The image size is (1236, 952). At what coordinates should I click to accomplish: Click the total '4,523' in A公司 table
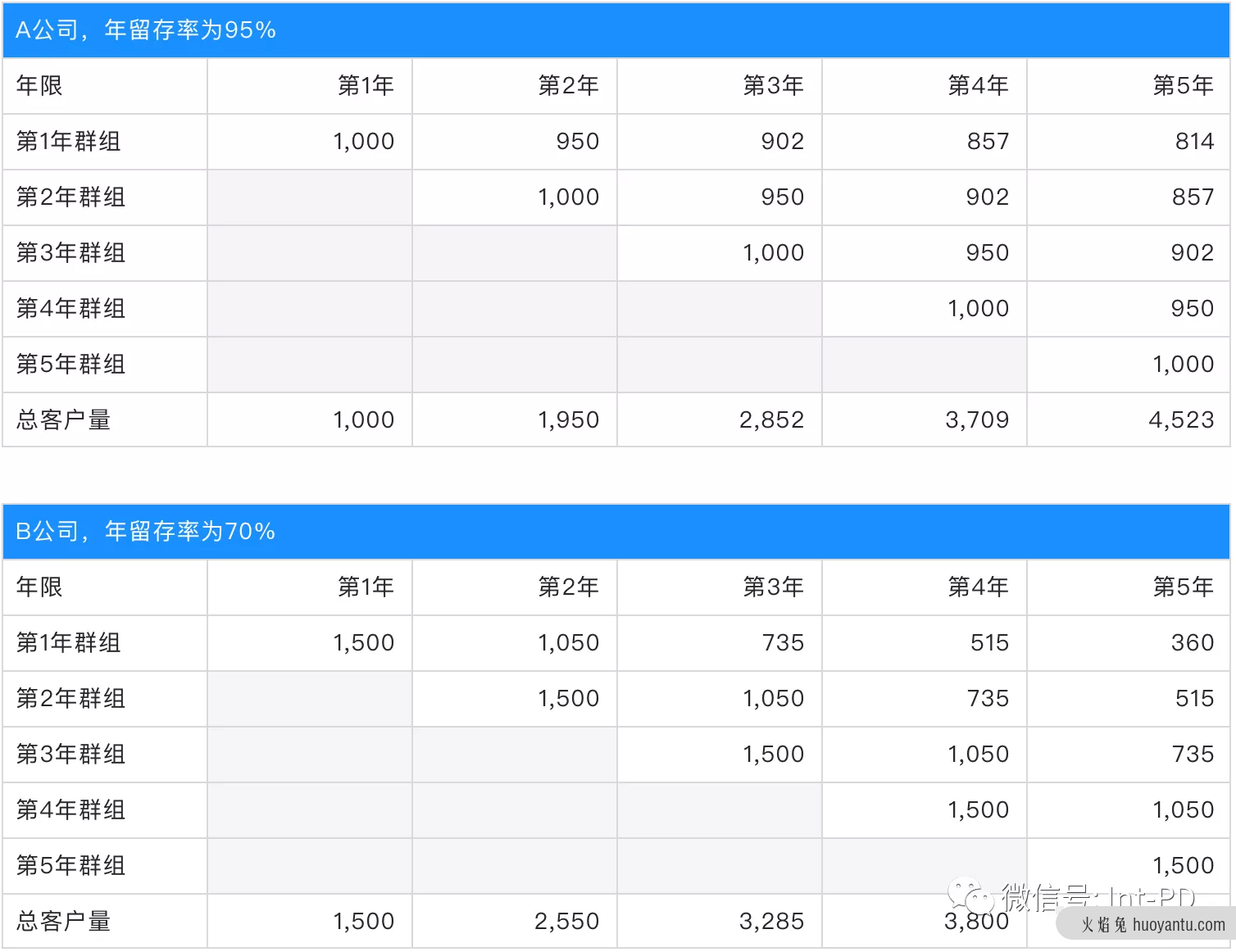pyautogui.click(x=1181, y=420)
